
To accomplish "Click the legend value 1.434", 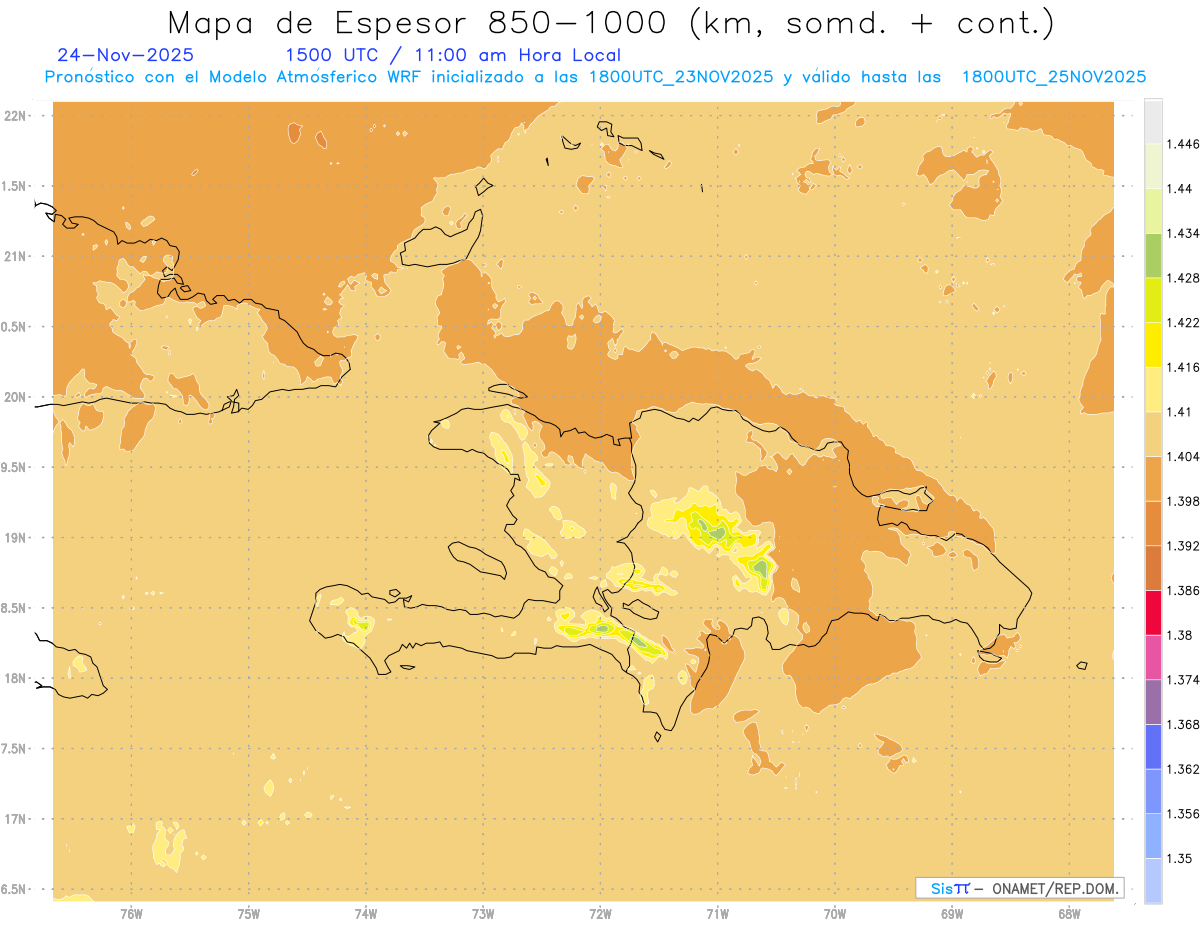I will point(1182,233).
